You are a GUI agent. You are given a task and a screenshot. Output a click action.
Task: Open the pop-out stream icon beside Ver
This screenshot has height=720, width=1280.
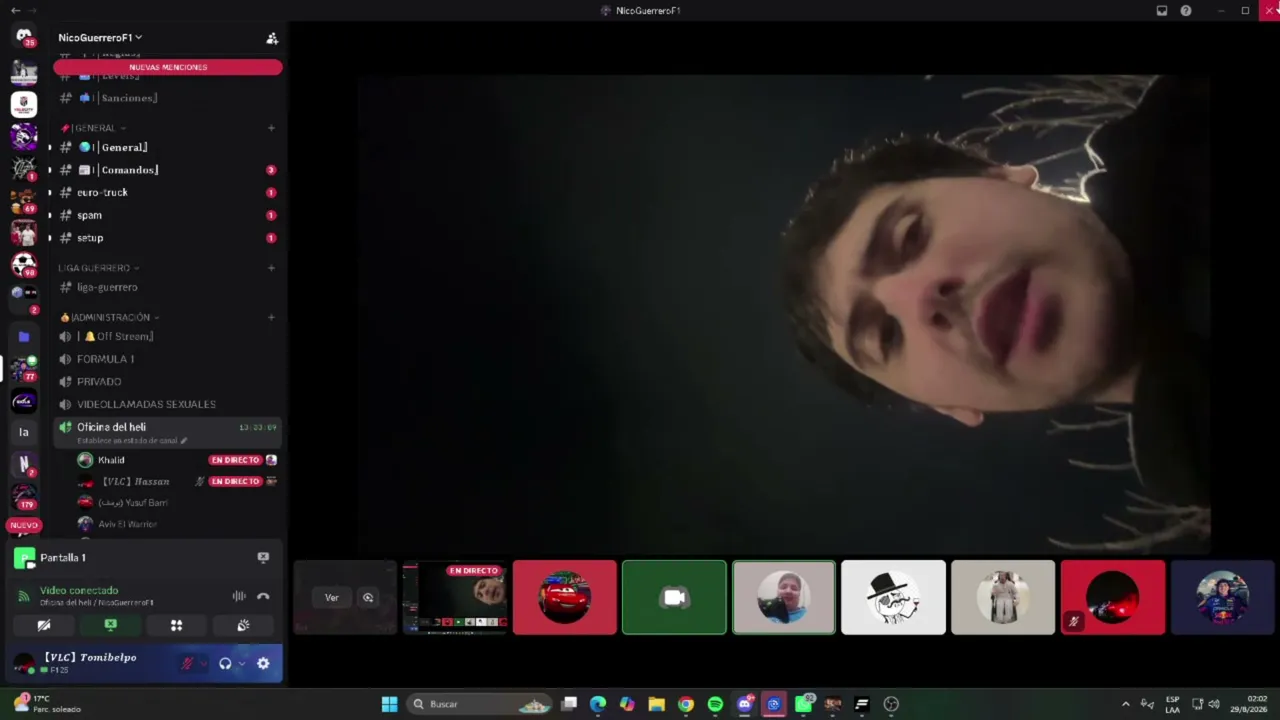pyautogui.click(x=368, y=598)
